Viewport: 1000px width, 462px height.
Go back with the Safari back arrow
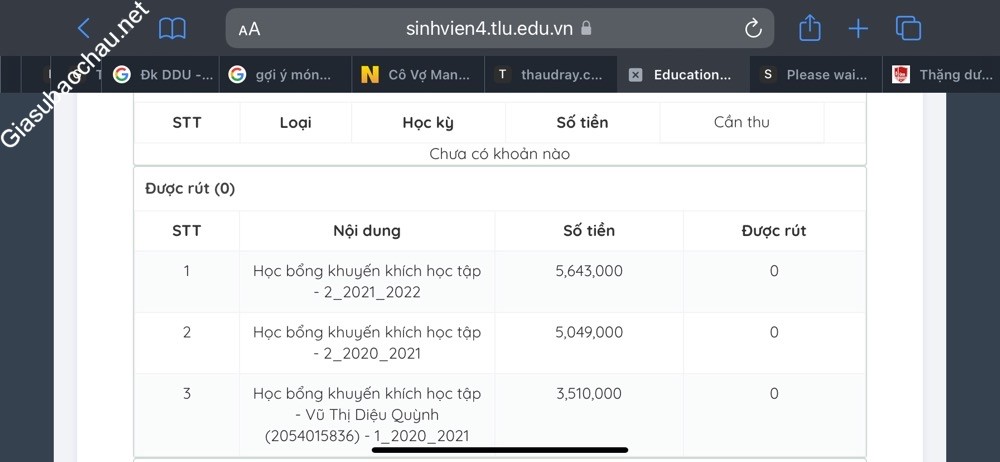(84, 29)
